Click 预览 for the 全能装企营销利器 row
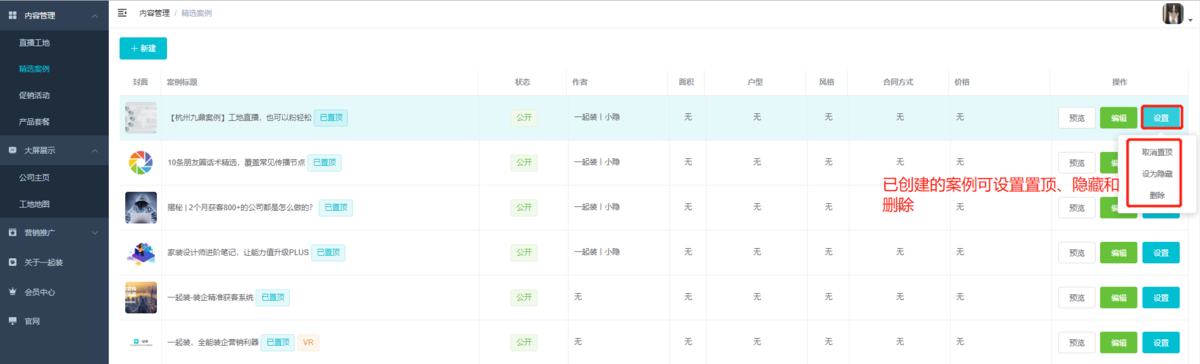Screen dimensions: 1200x364 pyautogui.click(x=1076, y=342)
